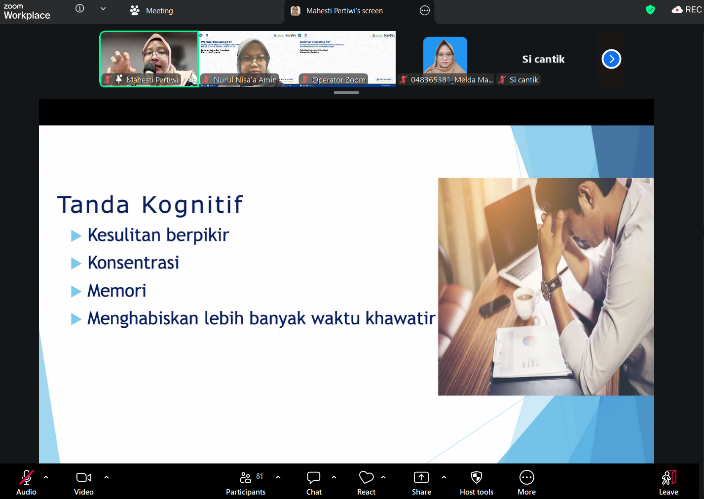Click the green encryption shield icon
This screenshot has width=704, height=499.
[x=650, y=9]
